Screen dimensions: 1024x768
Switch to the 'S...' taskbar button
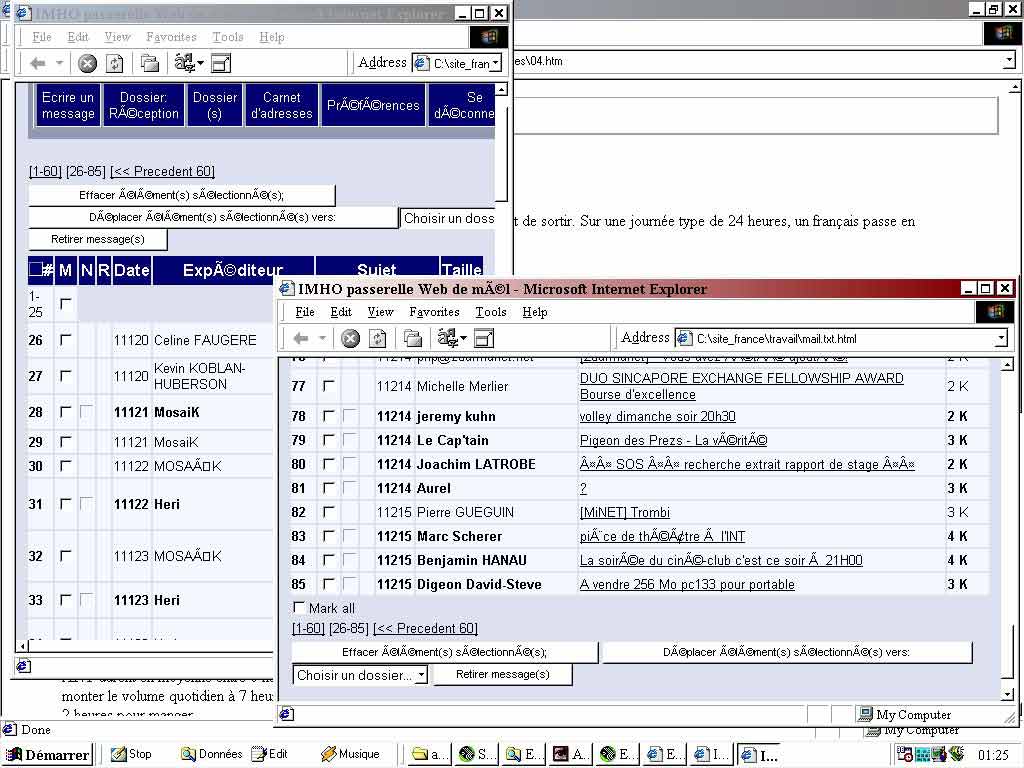pos(475,754)
